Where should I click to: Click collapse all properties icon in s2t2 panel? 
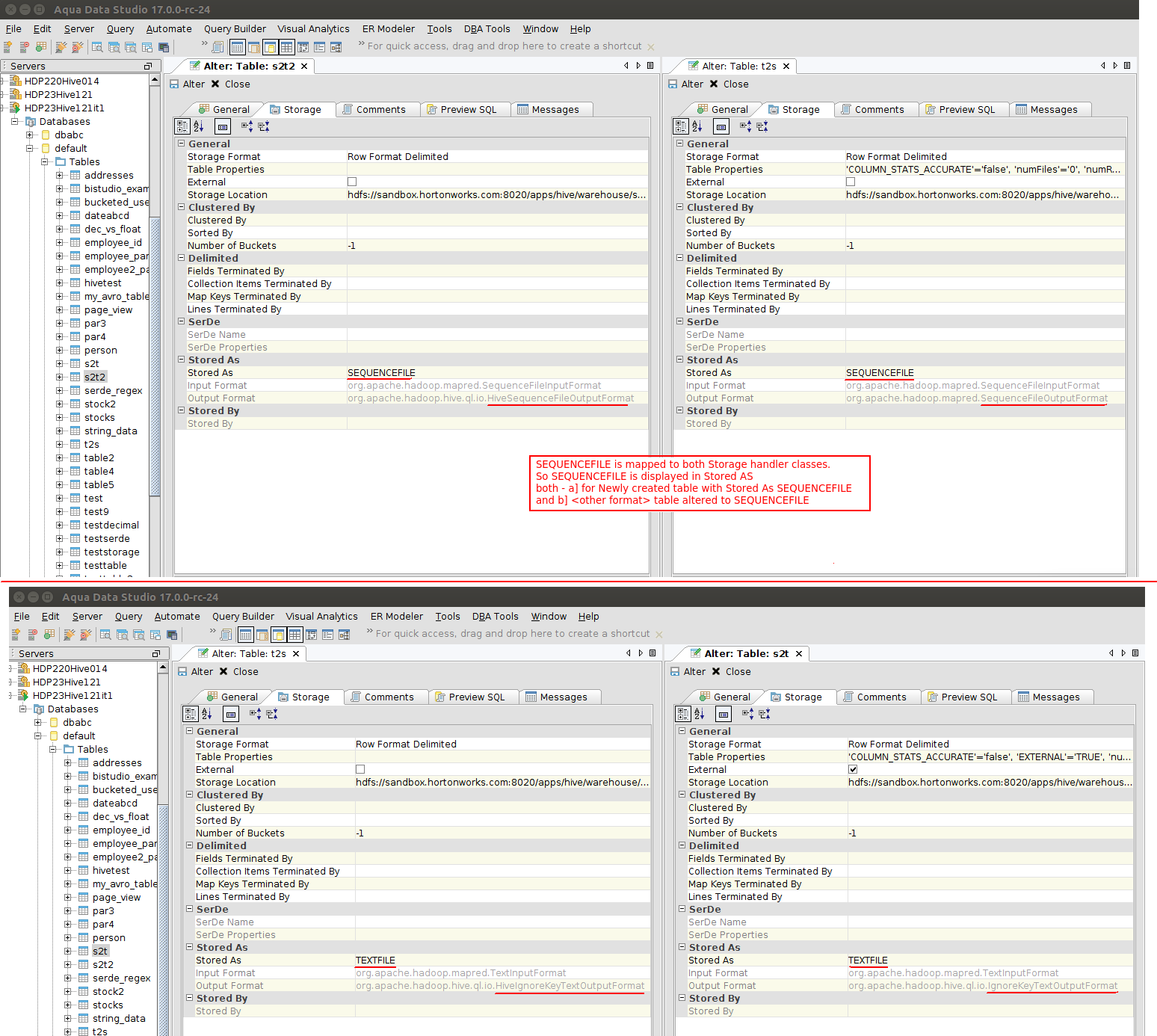[x=264, y=126]
